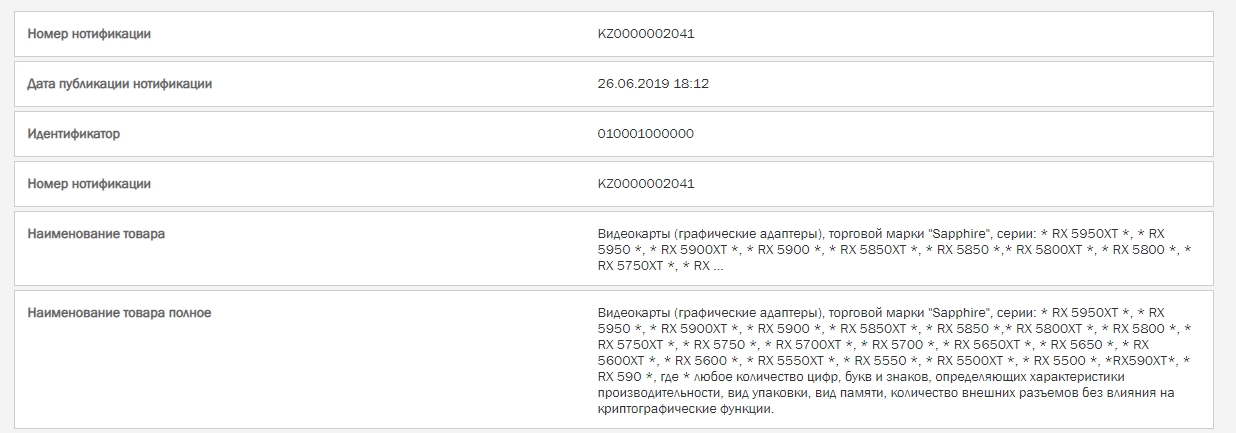Click the 'Наименование товара' short name label
The height and width of the screenshot is (433, 1236).
96,234
